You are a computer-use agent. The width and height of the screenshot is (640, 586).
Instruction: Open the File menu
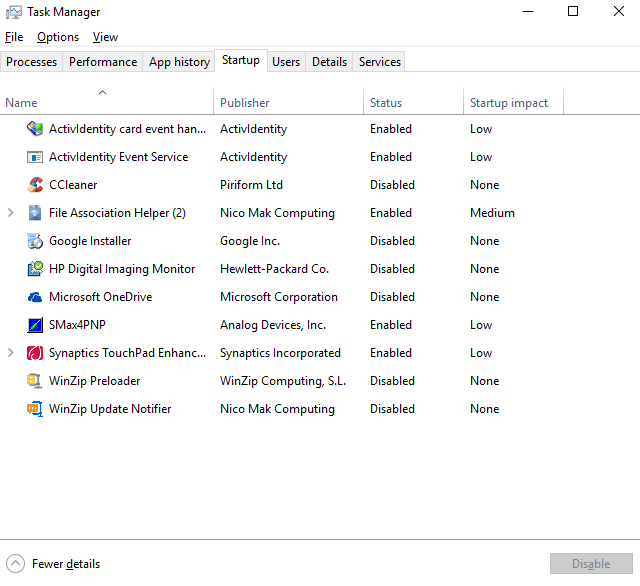[14, 37]
